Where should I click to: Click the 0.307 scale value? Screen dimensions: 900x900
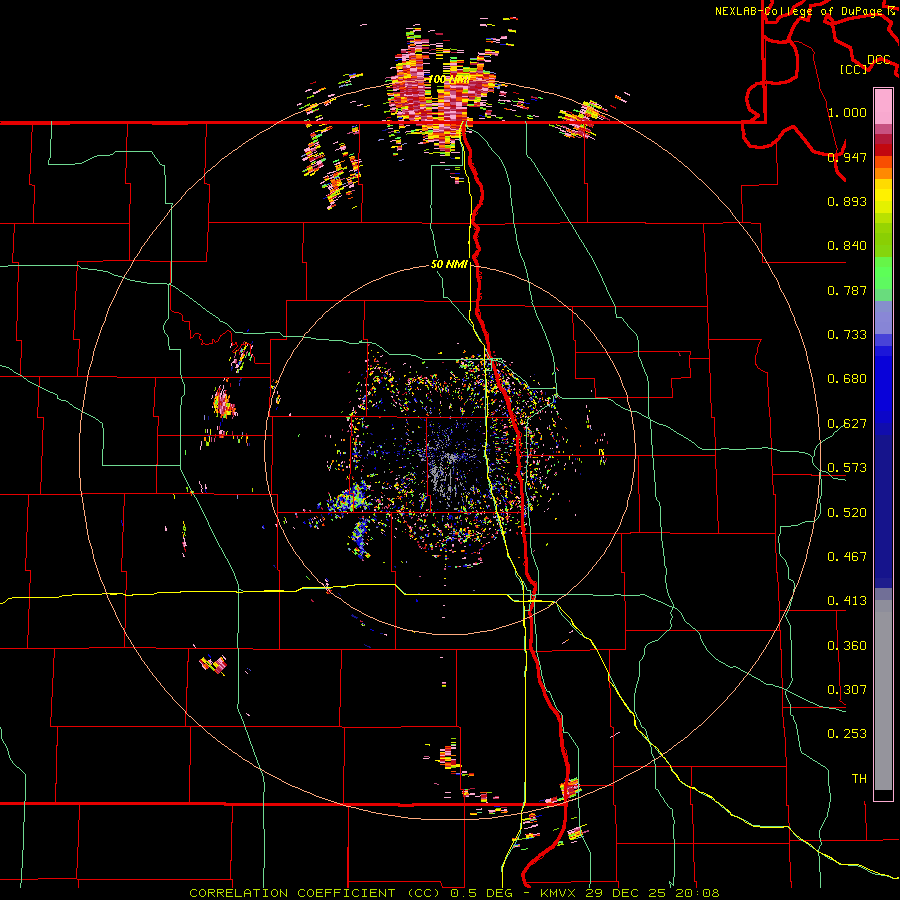(847, 690)
